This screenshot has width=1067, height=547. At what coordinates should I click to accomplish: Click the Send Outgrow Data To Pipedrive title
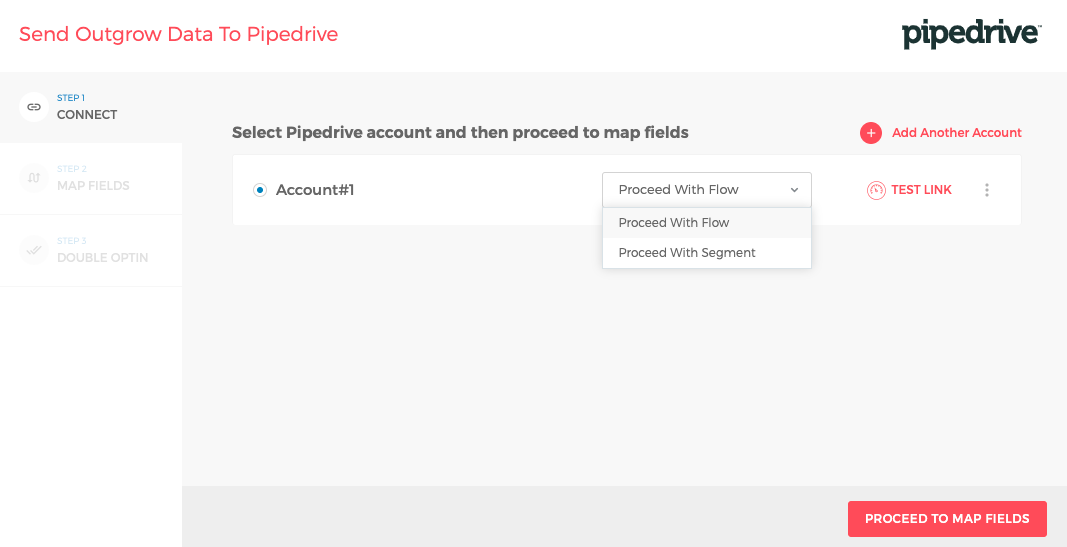[178, 35]
